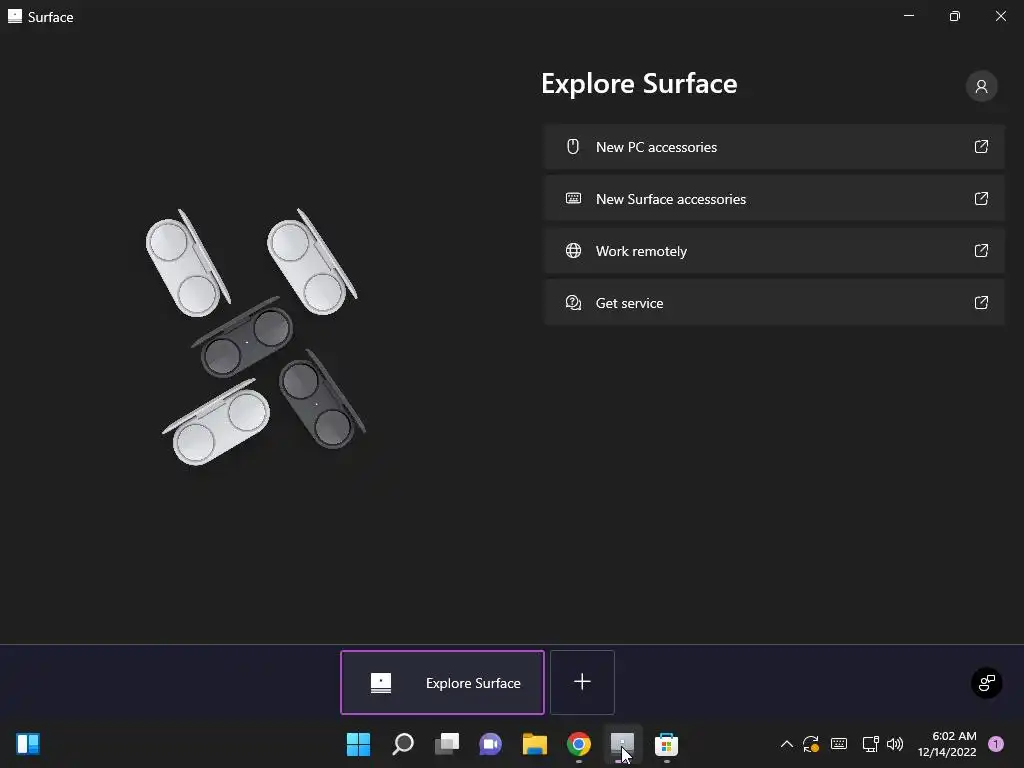Open the notification badge in the taskbar
The width and height of the screenshot is (1024, 768).
[996, 744]
